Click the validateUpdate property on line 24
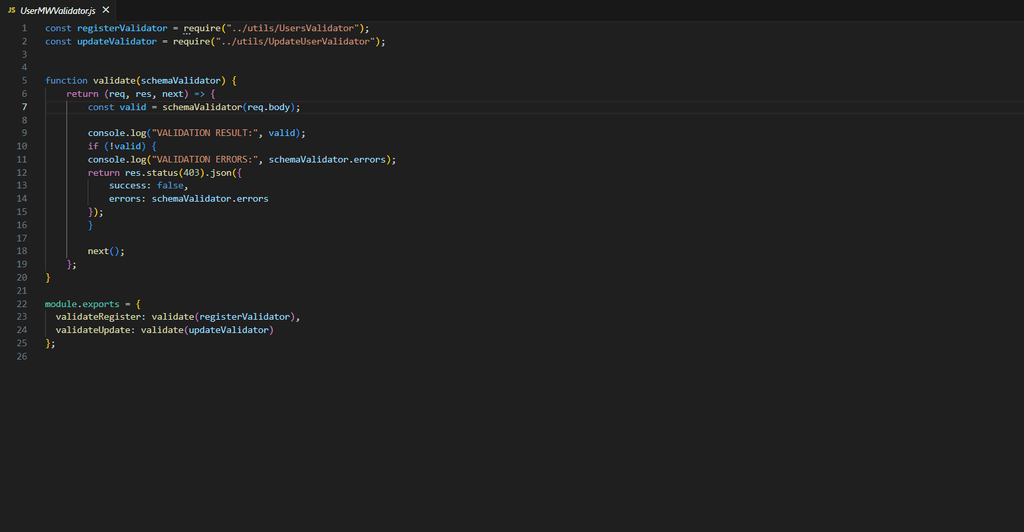This screenshot has width=1024, height=532. coord(94,329)
